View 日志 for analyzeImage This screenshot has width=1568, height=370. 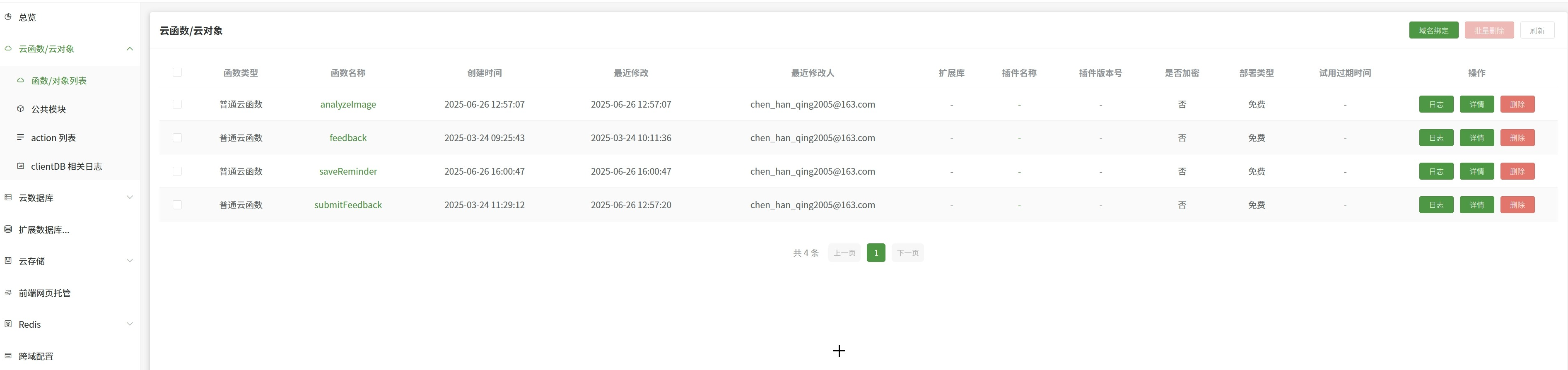pos(1436,104)
